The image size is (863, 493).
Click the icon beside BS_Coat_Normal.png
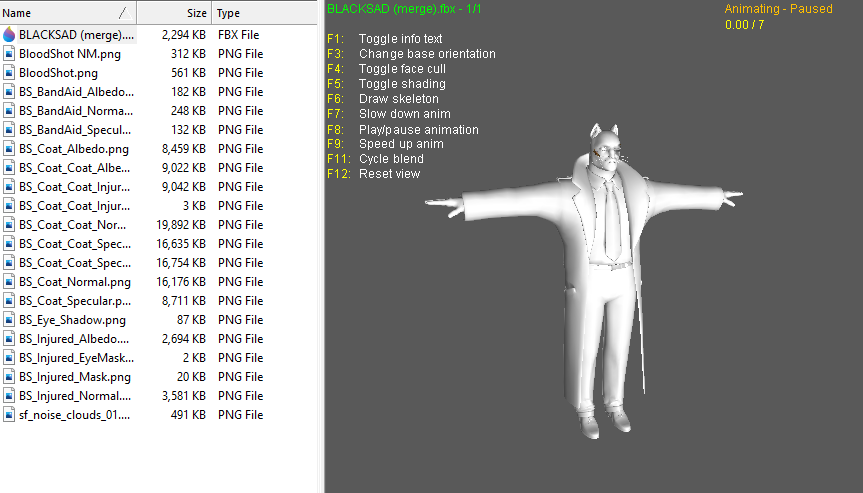coord(9,282)
